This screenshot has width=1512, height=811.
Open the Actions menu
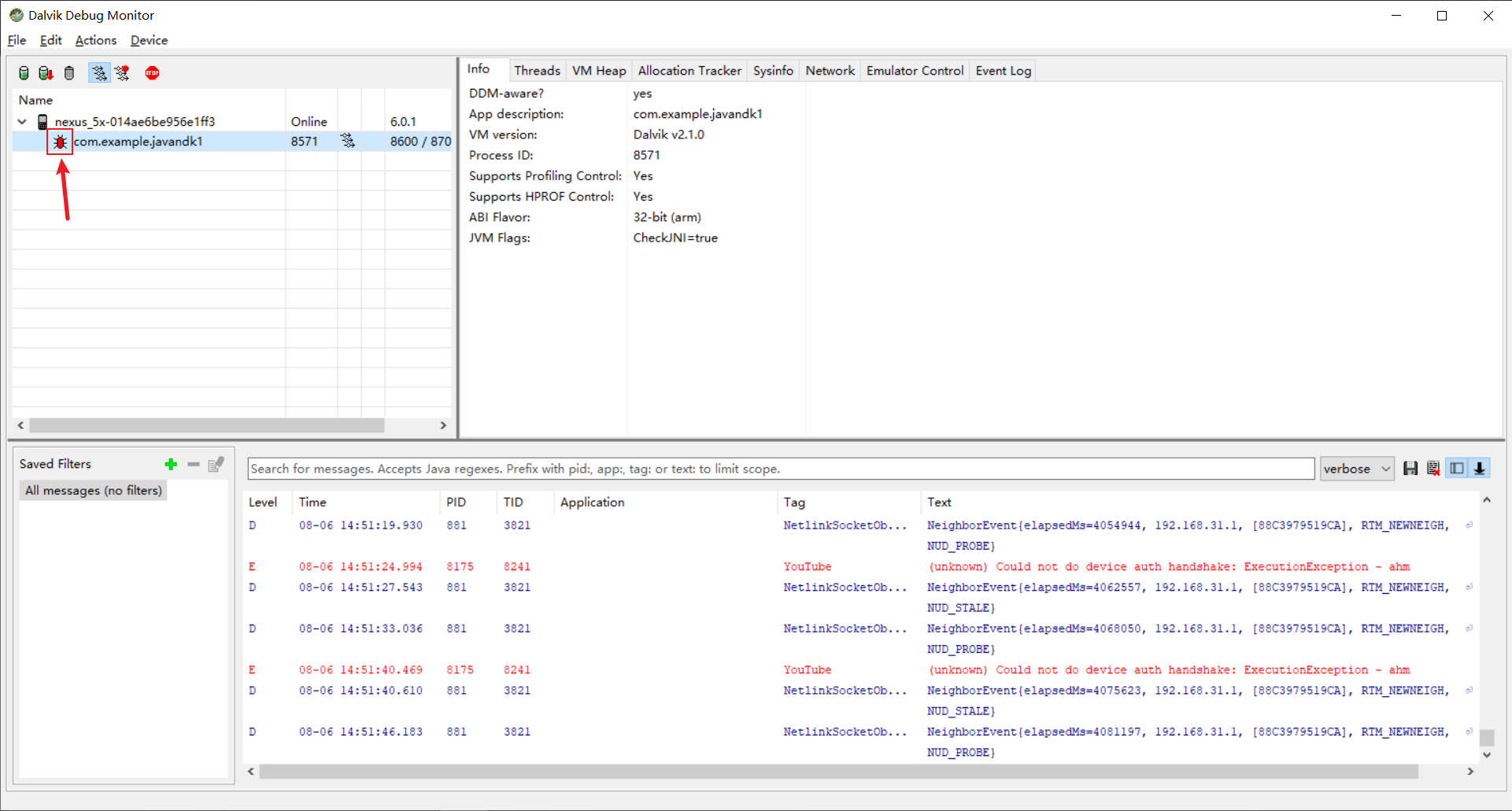[x=95, y=40]
